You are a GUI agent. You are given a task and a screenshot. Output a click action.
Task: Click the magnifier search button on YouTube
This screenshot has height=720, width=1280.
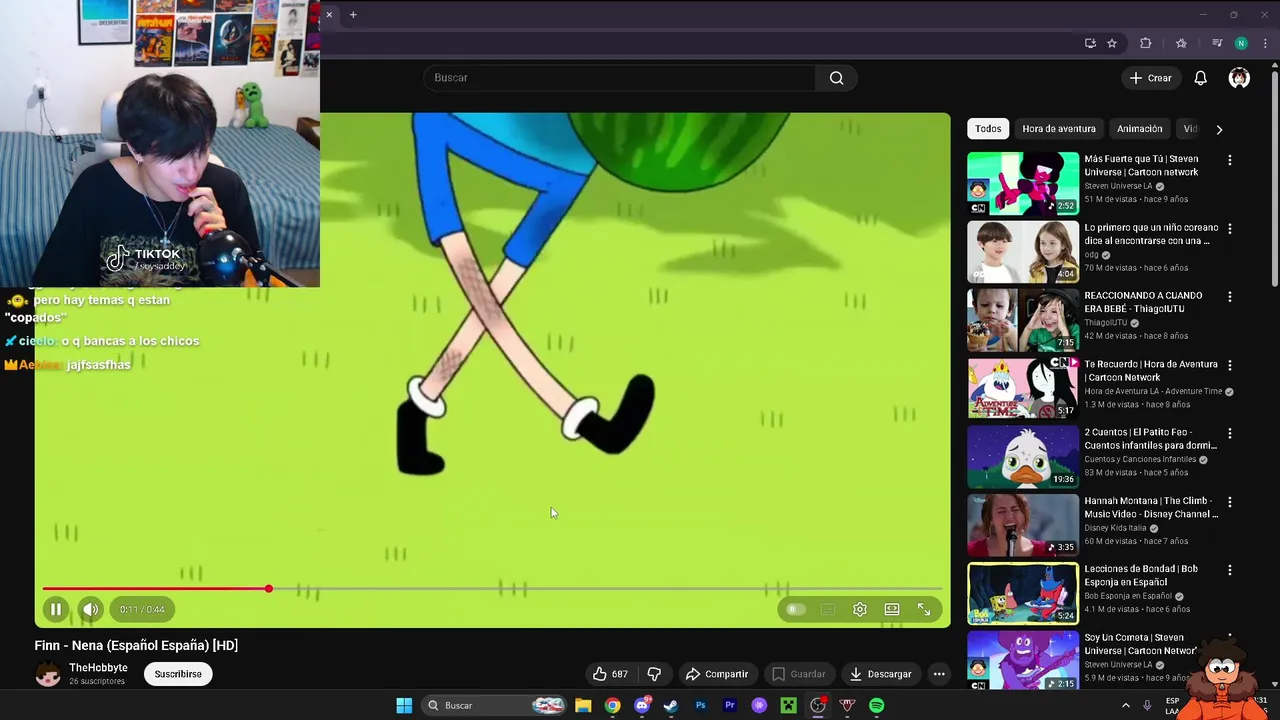(836, 78)
